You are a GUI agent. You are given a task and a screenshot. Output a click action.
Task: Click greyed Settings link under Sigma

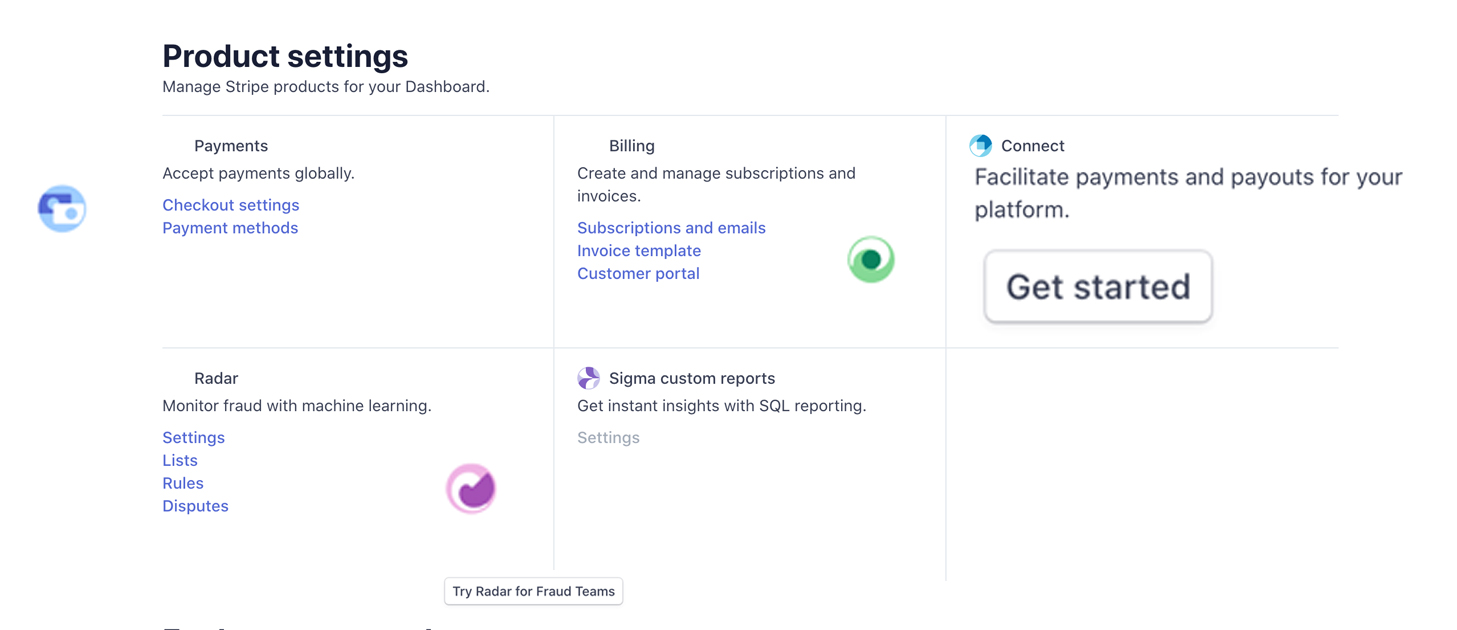pos(608,438)
